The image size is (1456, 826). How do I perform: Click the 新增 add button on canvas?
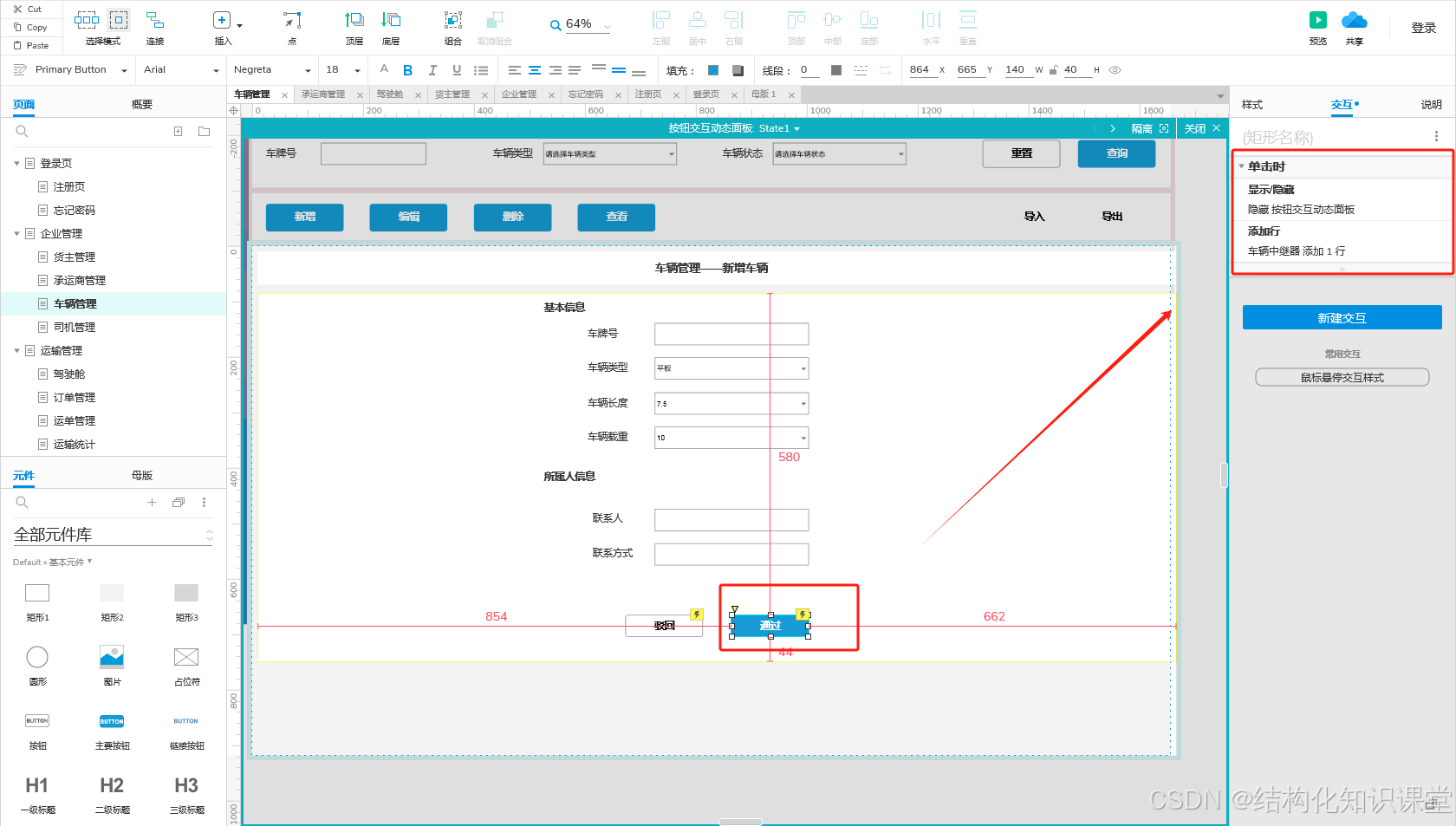[304, 217]
